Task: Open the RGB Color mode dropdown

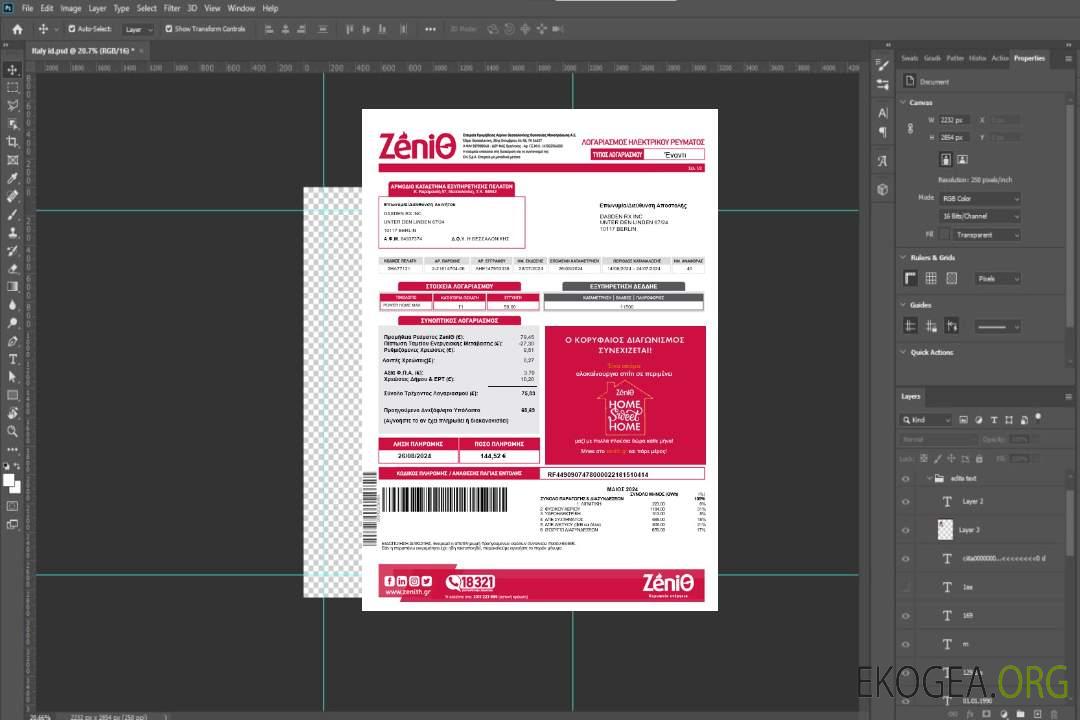Action: tap(979, 198)
